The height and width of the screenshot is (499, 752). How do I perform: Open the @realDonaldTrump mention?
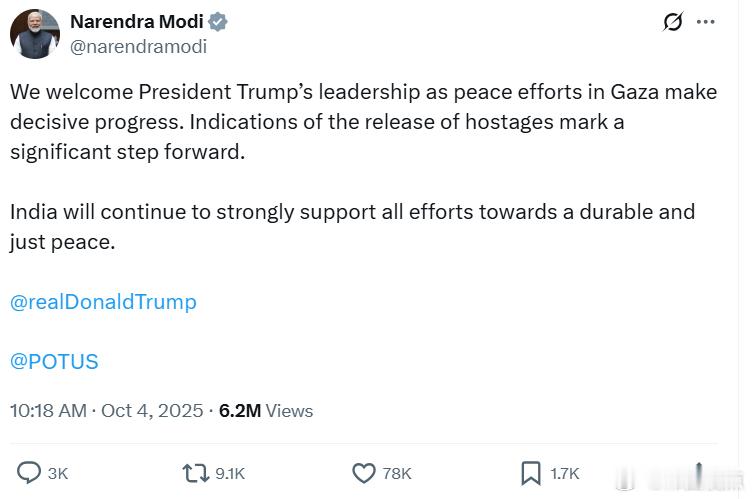(x=103, y=301)
